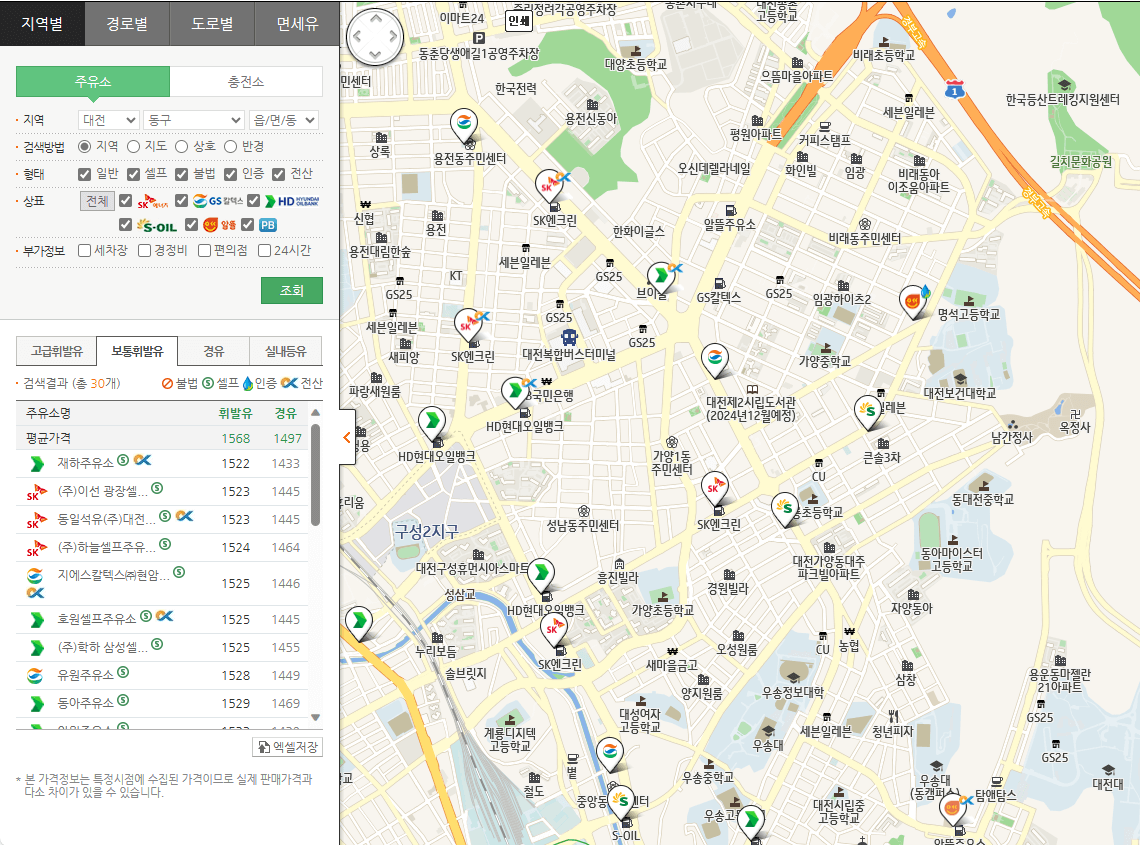Click the orange 알뜰 marker near 명석고등학교
This screenshot has width=1140, height=845.
pos(912,301)
